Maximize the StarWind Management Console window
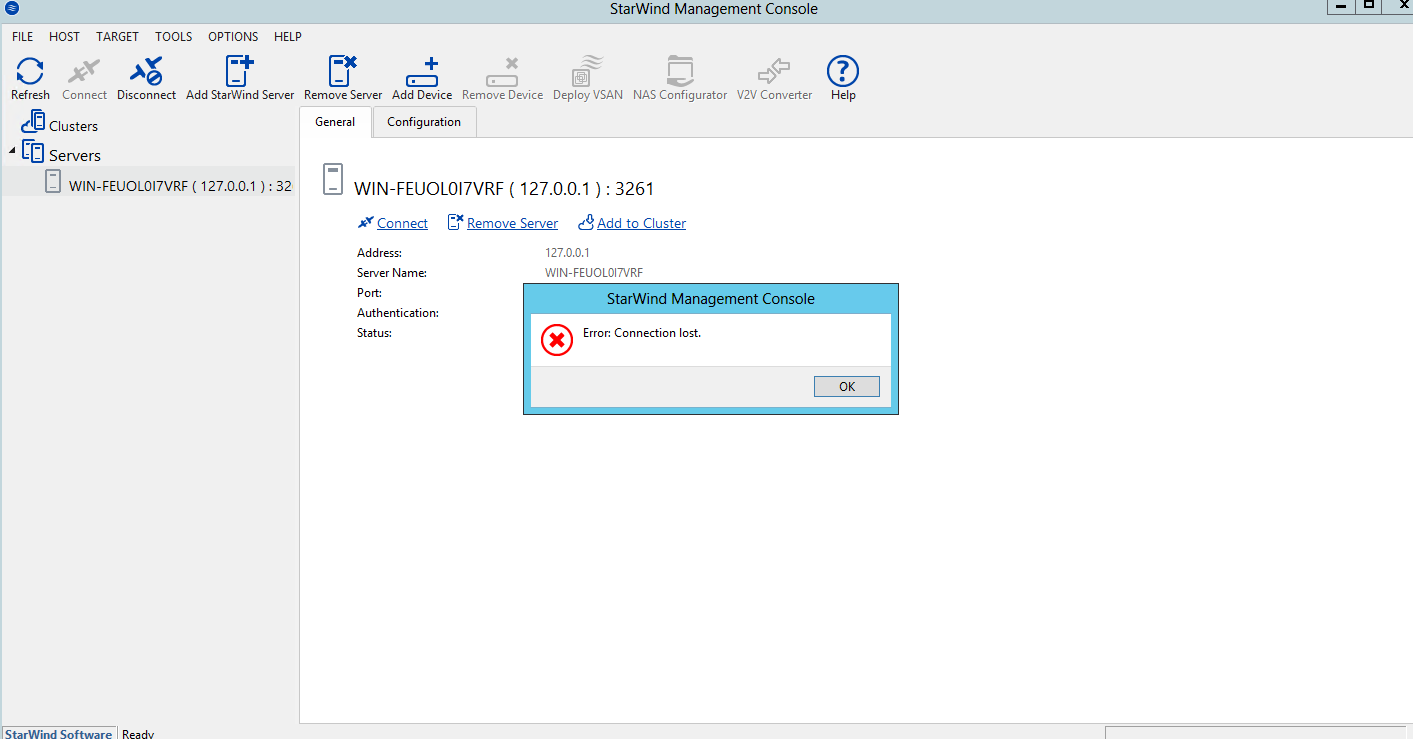This screenshot has width=1413, height=739. 1369,6
